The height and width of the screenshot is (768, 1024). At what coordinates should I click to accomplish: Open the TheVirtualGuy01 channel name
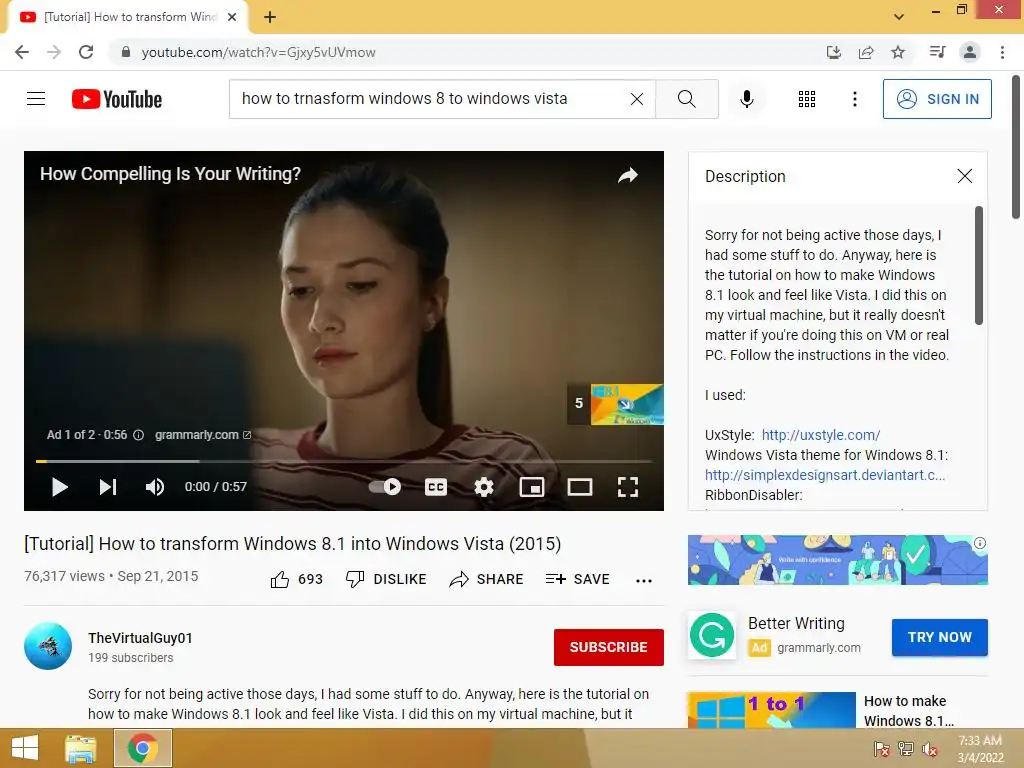click(x=140, y=637)
